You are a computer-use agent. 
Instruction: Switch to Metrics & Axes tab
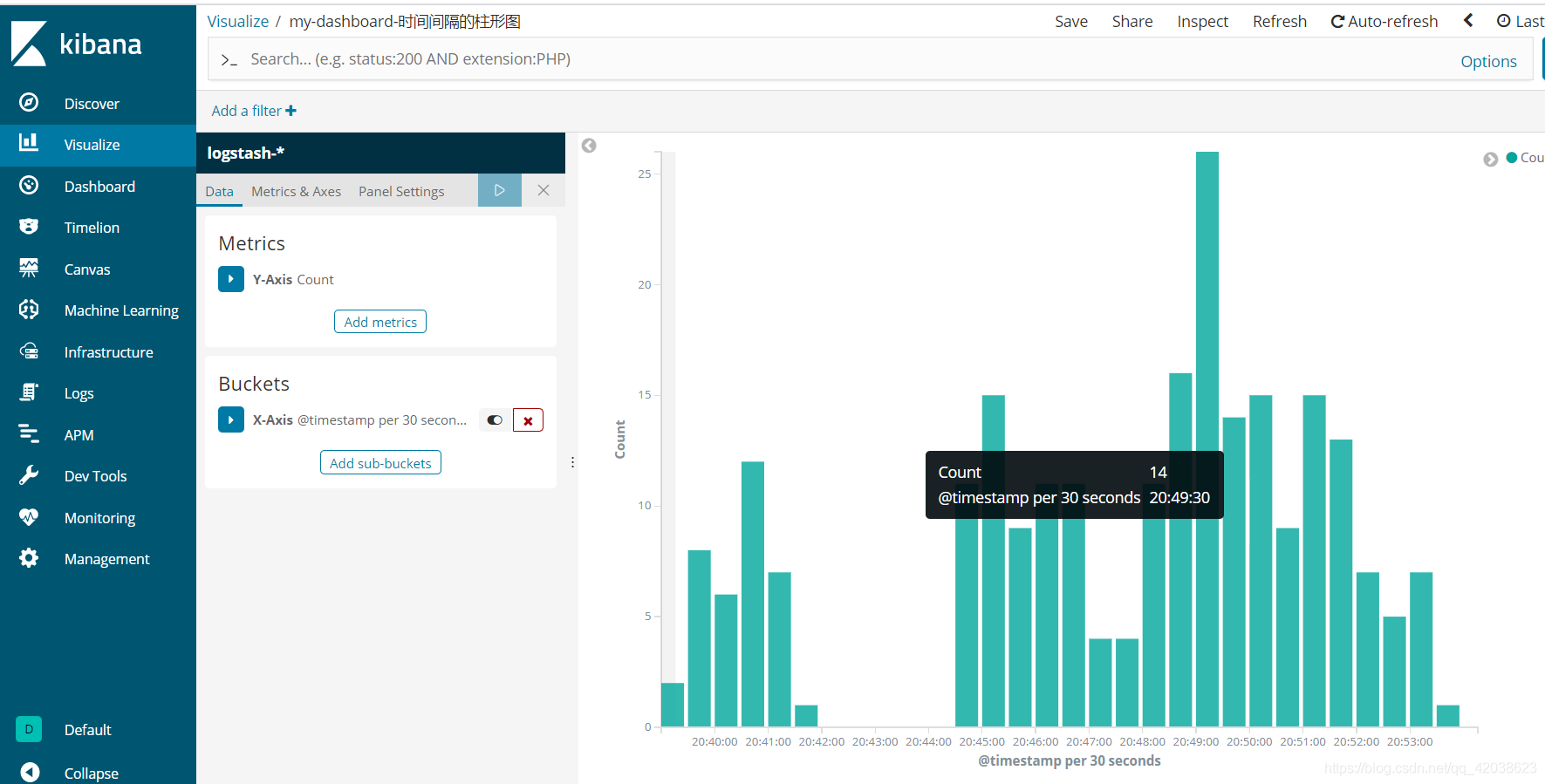pyautogui.click(x=297, y=191)
